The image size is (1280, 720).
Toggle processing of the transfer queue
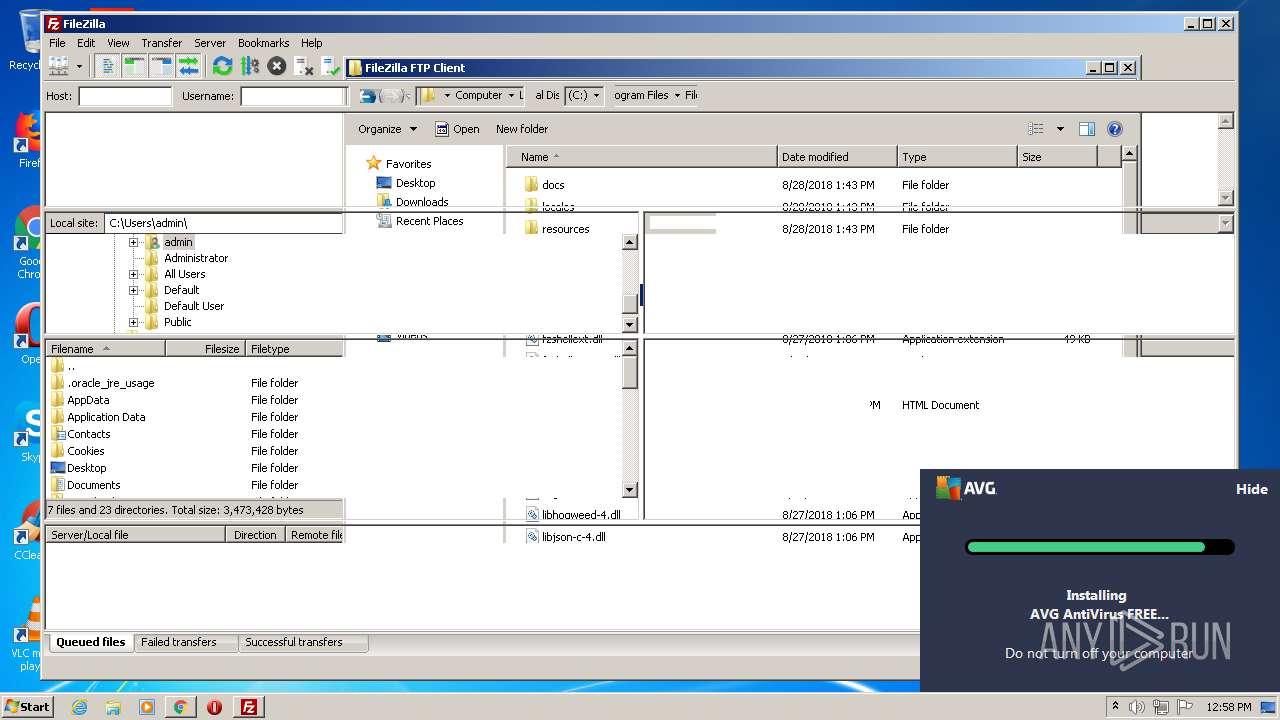(249, 66)
